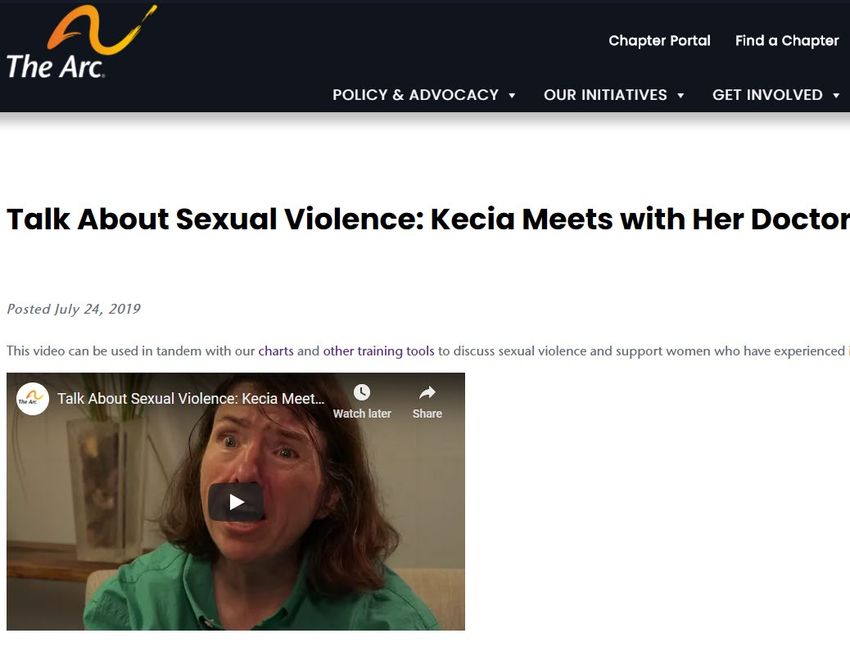
Task: Click the Watch later text label
Action: tap(362, 414)
